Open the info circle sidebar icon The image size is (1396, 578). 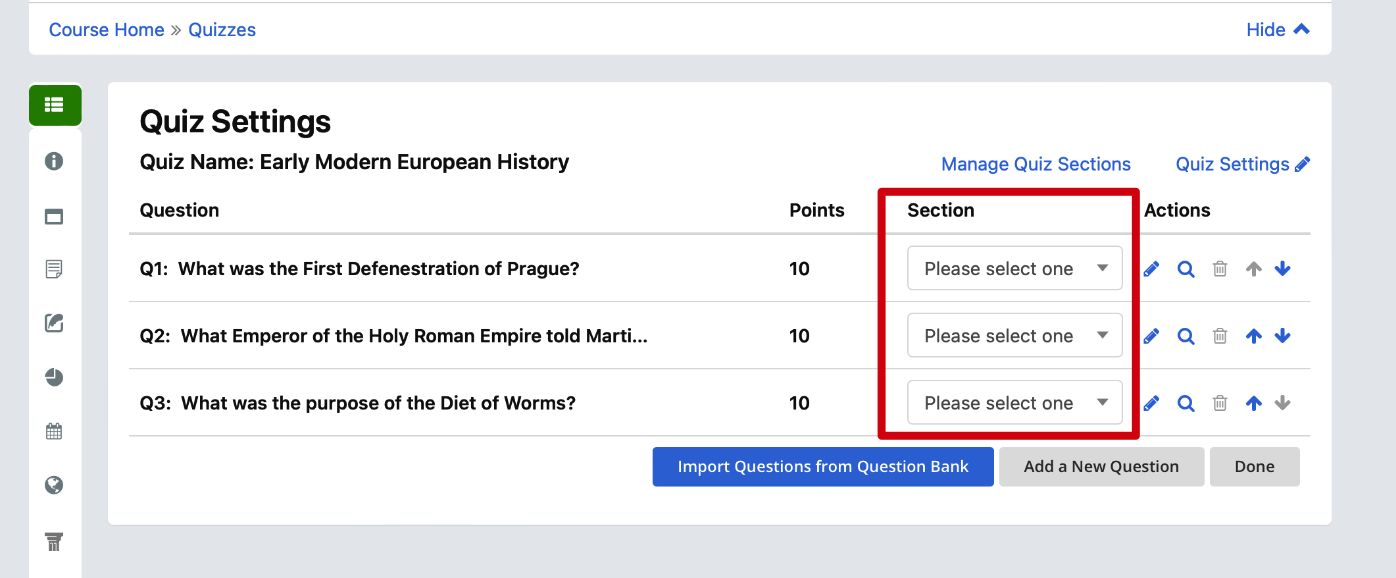pyautogui.click(x=55, y=161)
